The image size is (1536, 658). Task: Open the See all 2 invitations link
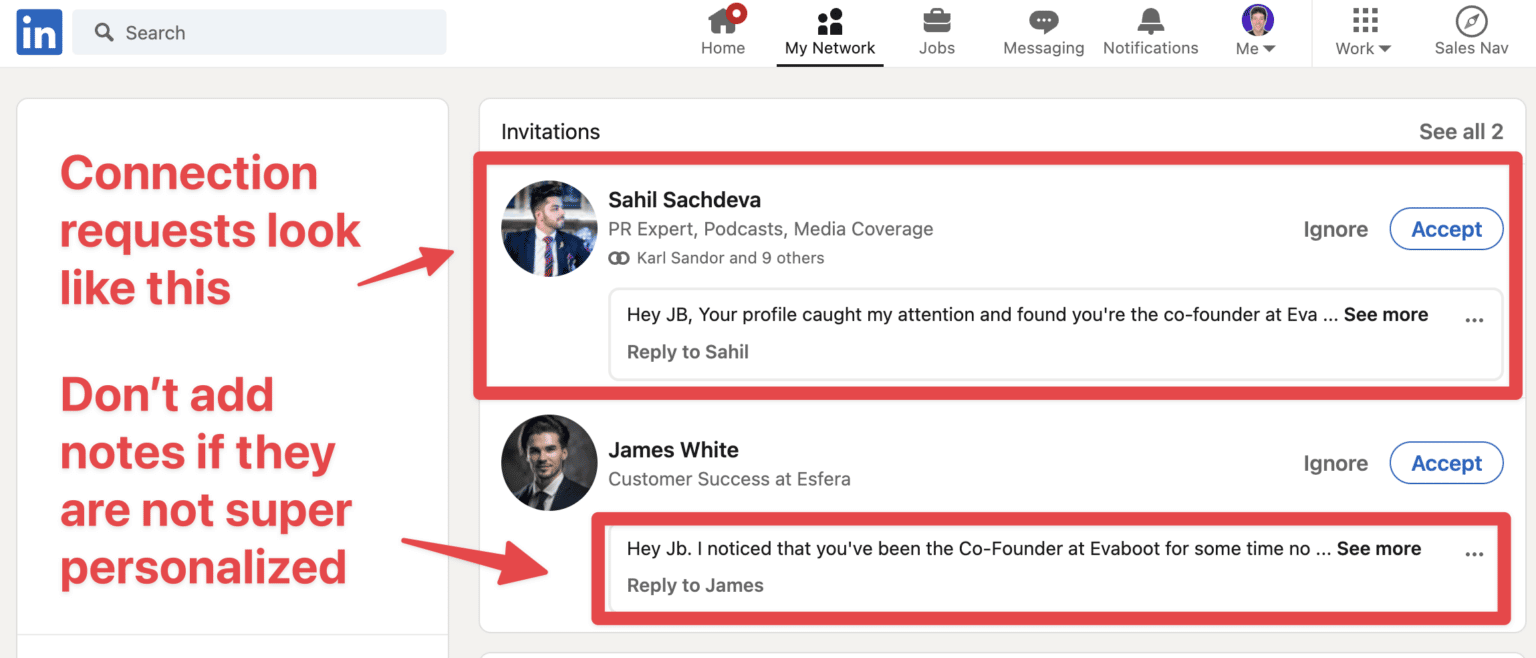[x=1460, y=131]
